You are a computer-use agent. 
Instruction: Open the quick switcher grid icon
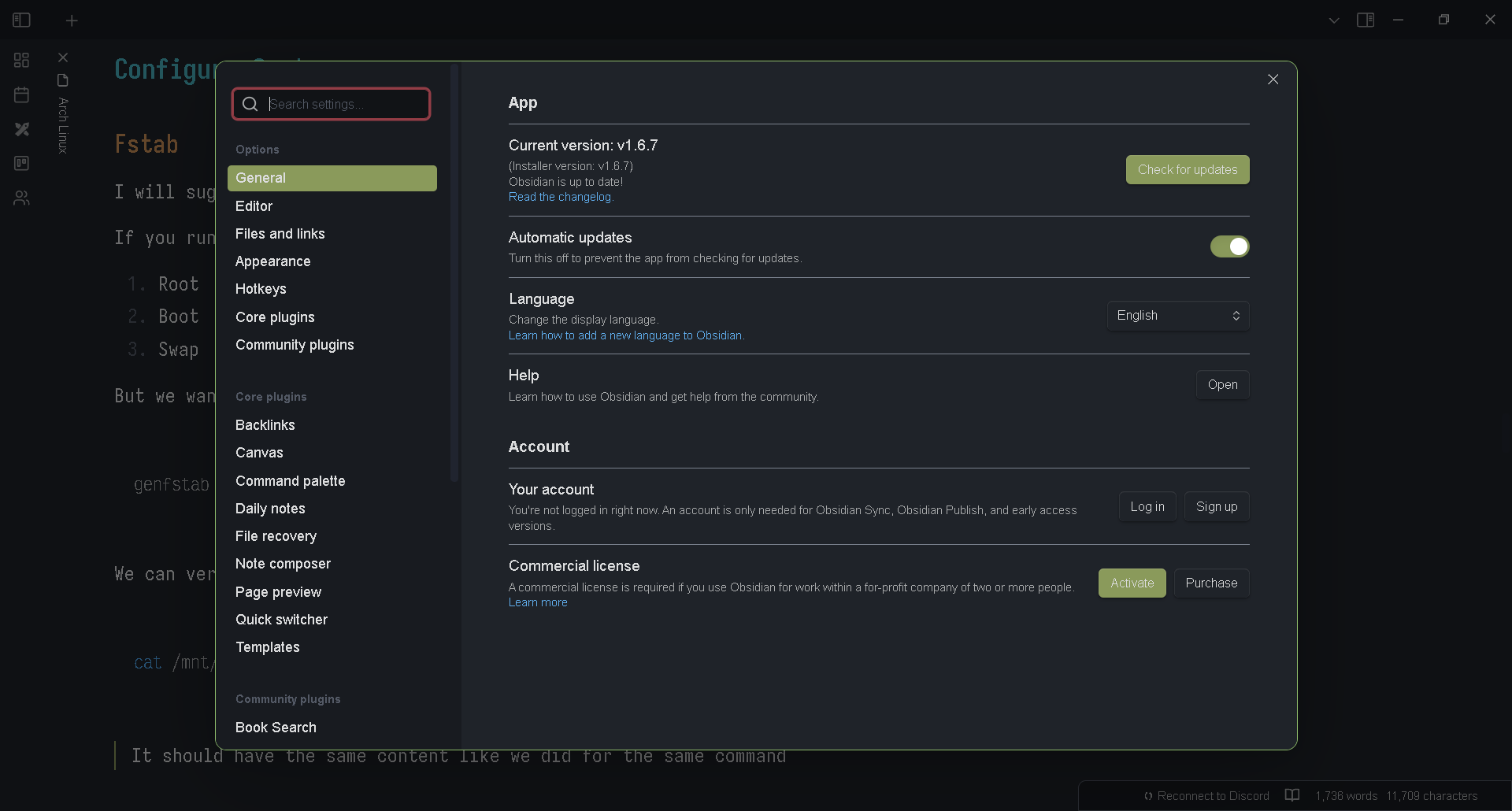[21, 60]
